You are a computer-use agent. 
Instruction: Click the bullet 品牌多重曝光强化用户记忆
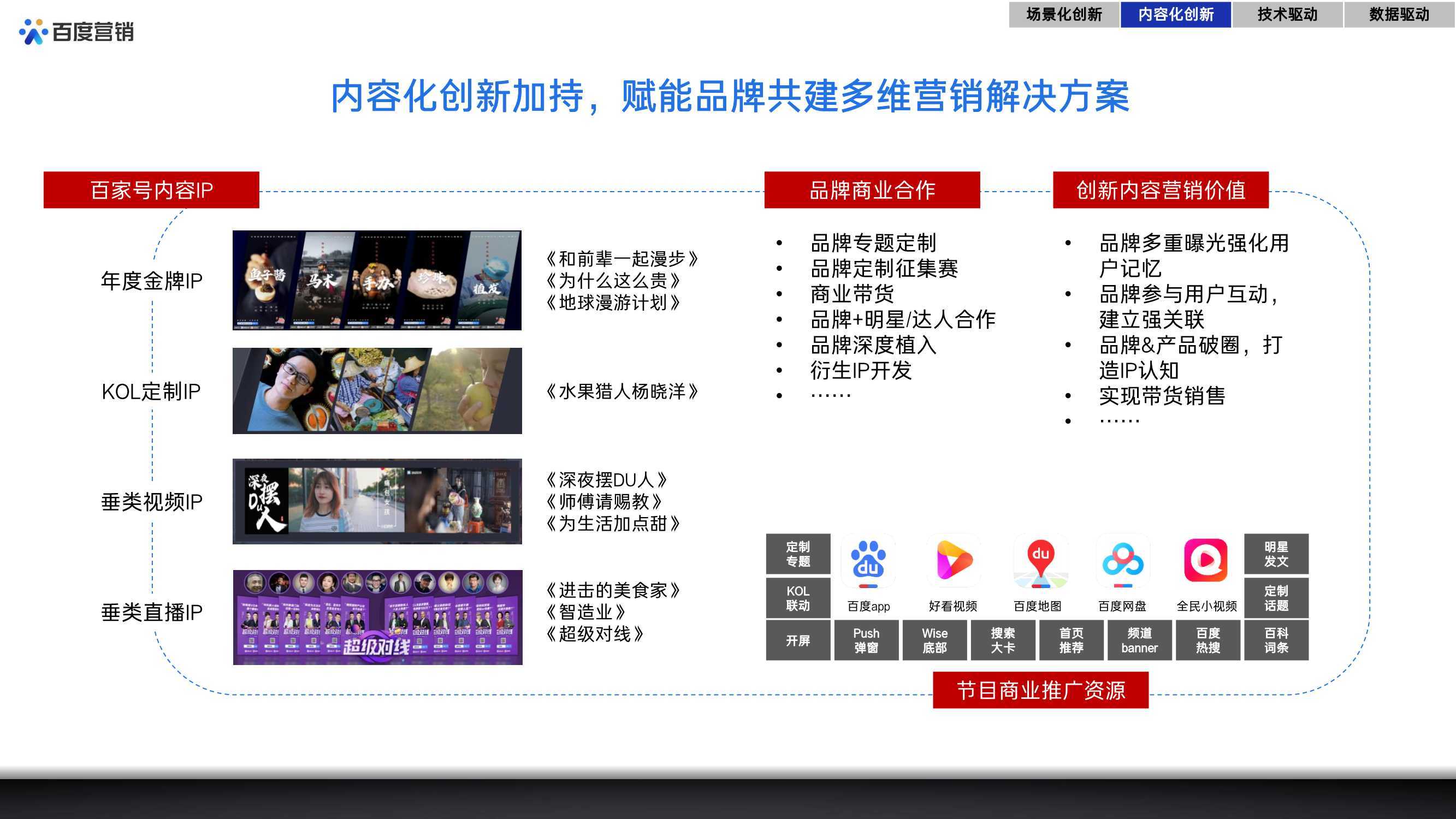[1194, 256]
